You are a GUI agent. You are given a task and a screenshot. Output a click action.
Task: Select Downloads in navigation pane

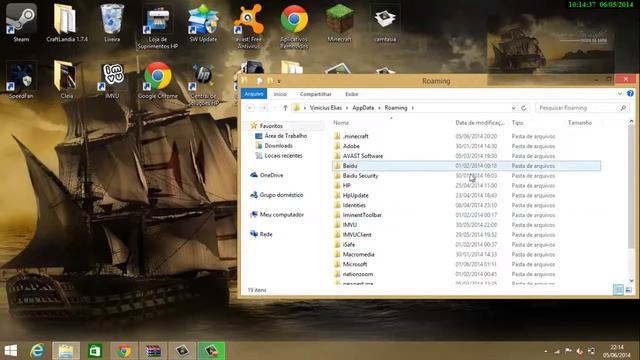point(278,146)
